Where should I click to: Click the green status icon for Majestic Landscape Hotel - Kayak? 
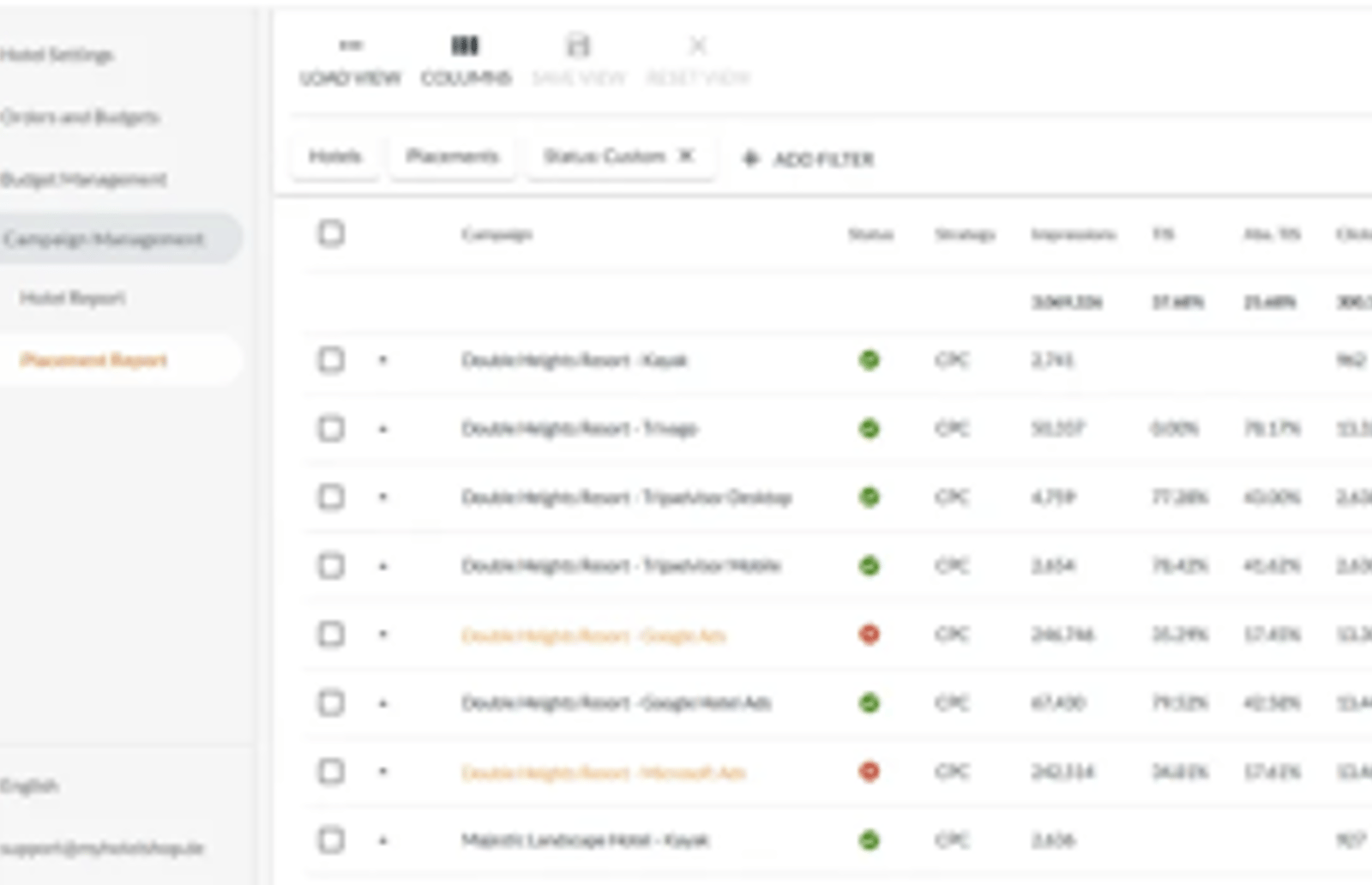(x=870, y=840)
